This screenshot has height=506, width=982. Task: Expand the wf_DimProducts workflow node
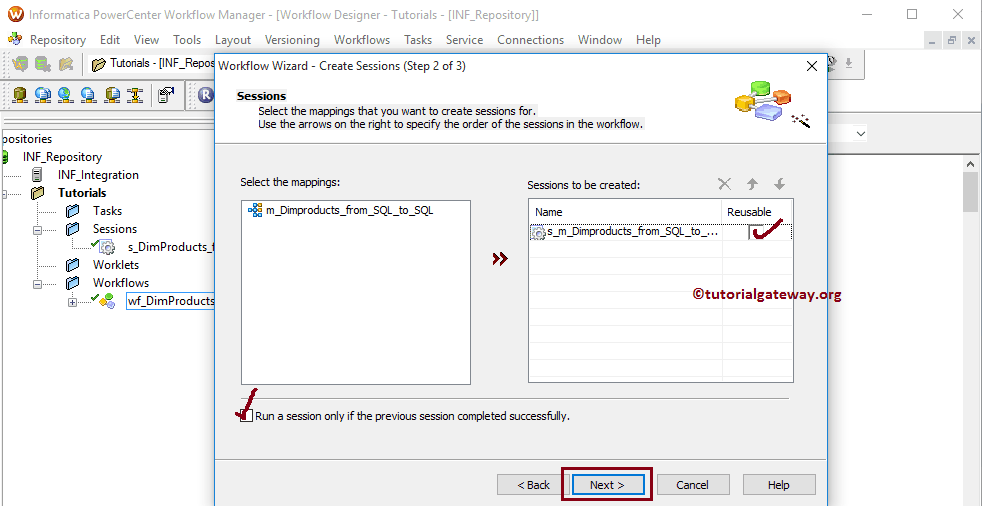(73, 302)
